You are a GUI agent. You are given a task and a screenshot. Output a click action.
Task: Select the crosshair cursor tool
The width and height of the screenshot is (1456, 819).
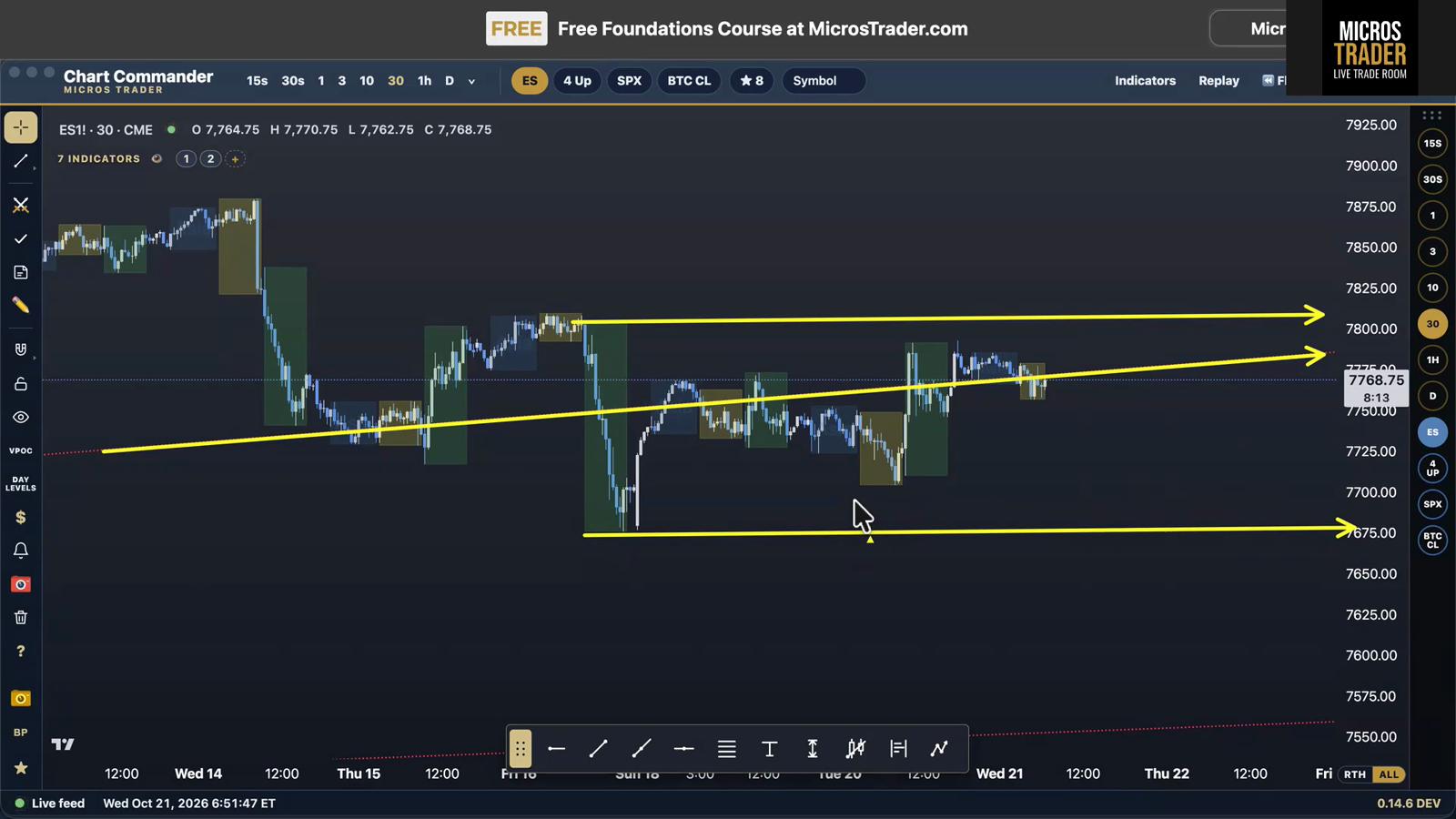pos(21,127)
